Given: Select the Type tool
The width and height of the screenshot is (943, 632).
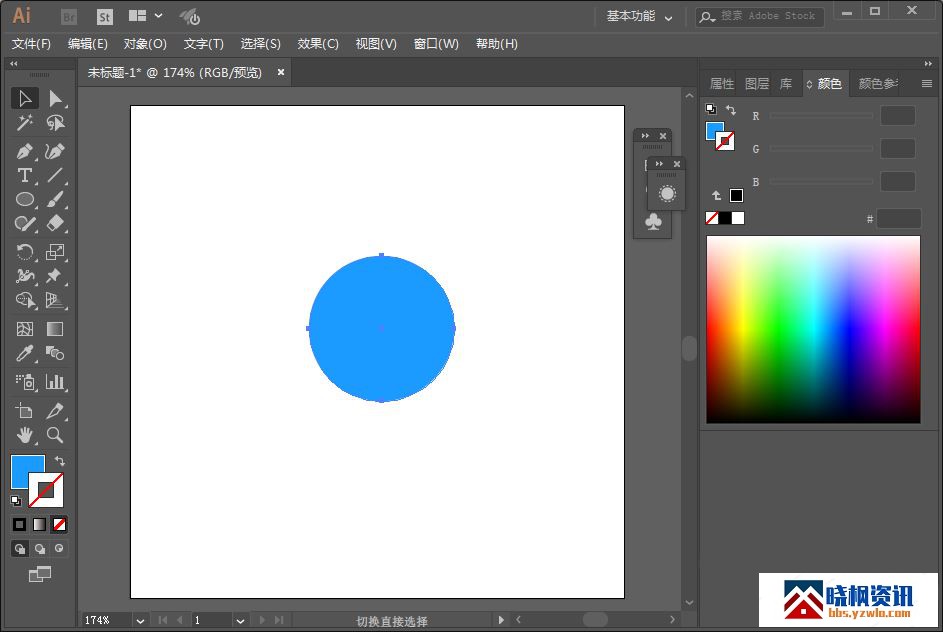Looking at the screenshot, I should pos(25,175).
